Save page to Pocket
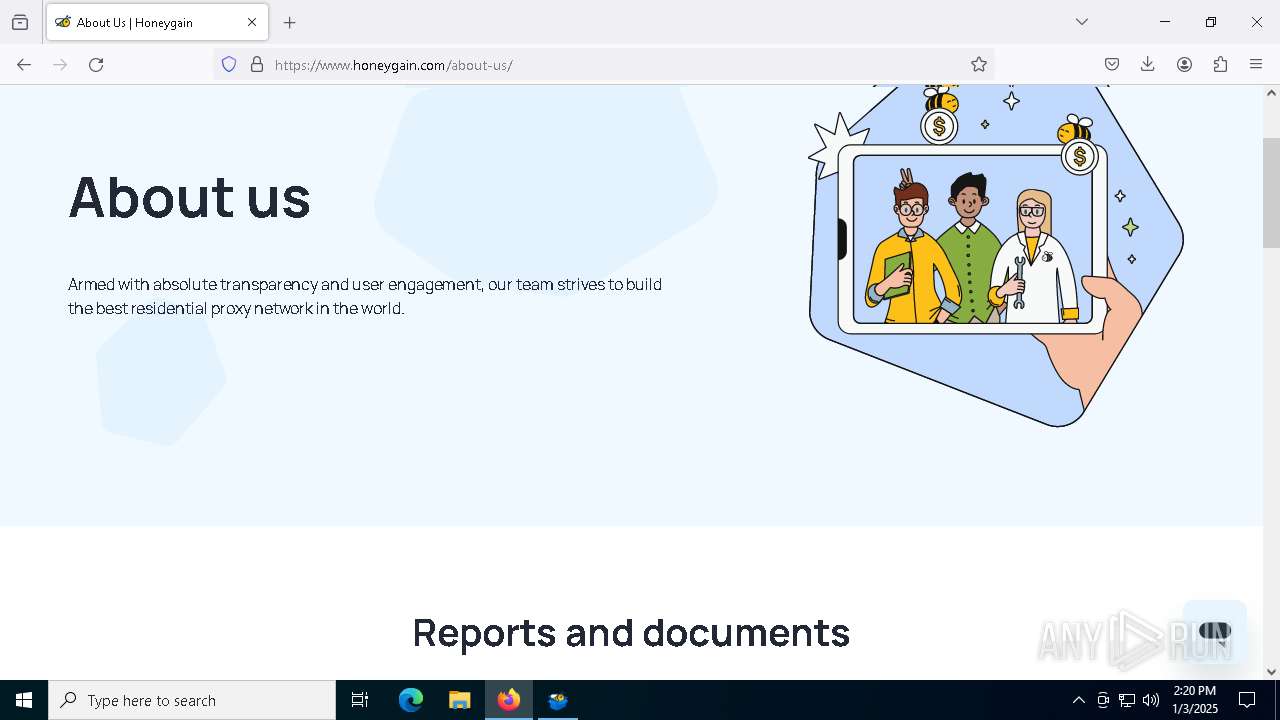 [x=1112, y=65]
